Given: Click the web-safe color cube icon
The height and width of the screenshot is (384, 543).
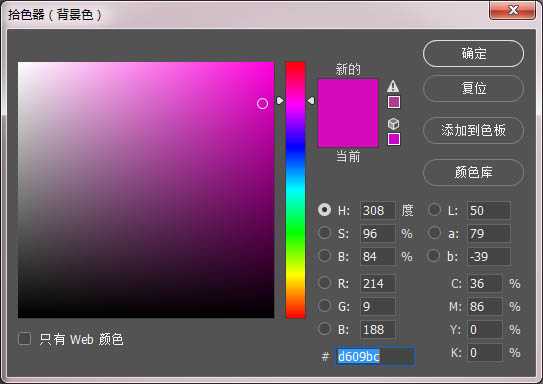Looking at the screenshot, I should tap(393, 124).
